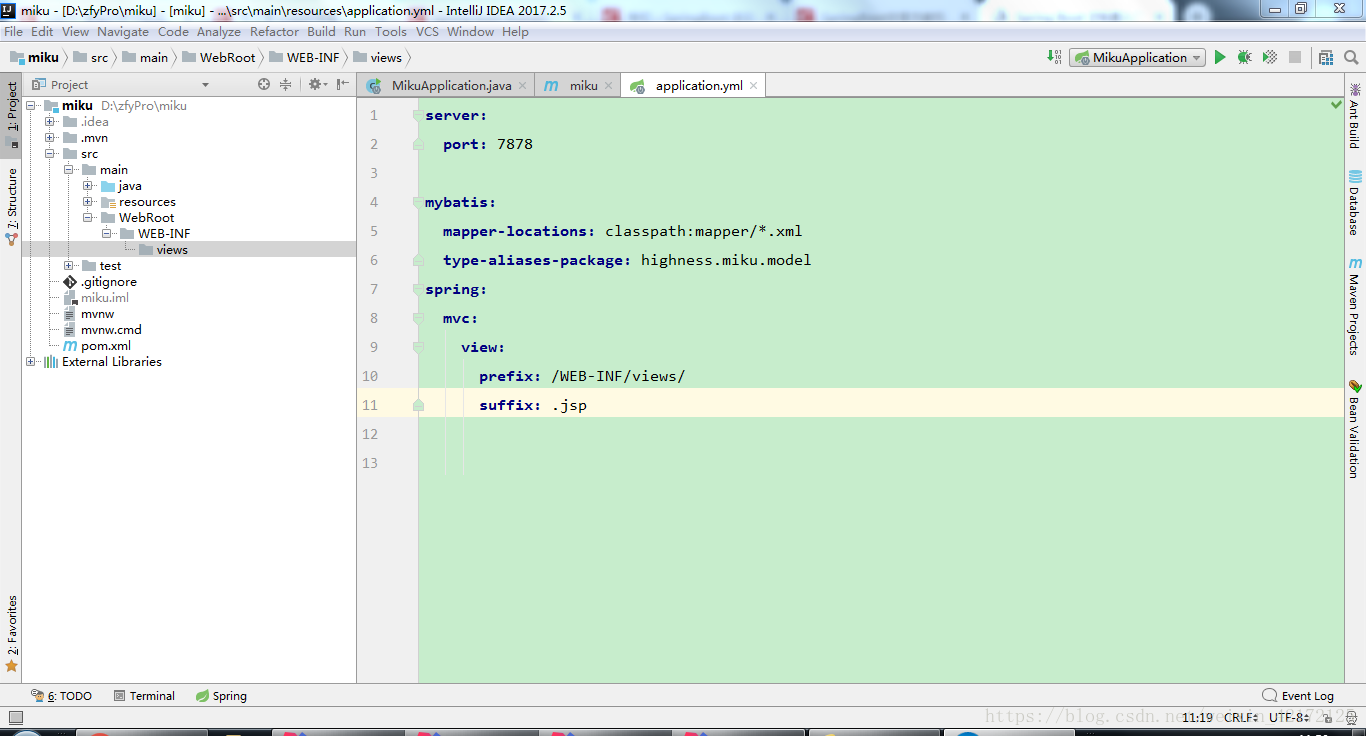Collapse all in Project panel
Screen dimensions: 1366x736
[285, 84]
